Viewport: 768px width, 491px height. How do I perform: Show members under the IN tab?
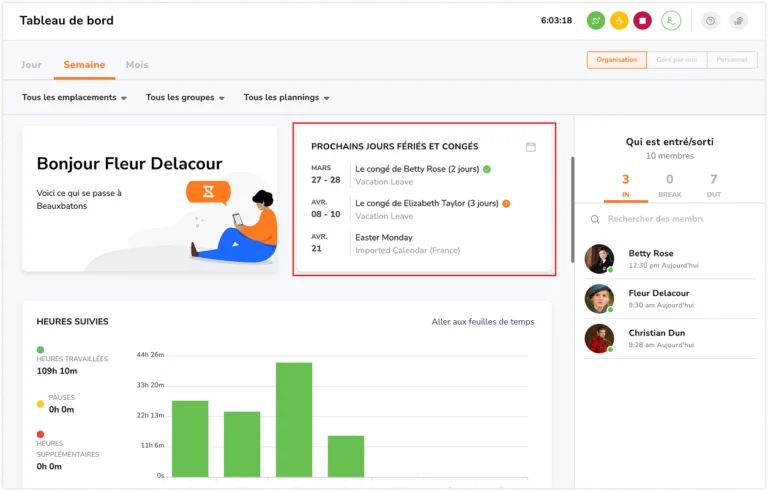(x=625, y=185)
